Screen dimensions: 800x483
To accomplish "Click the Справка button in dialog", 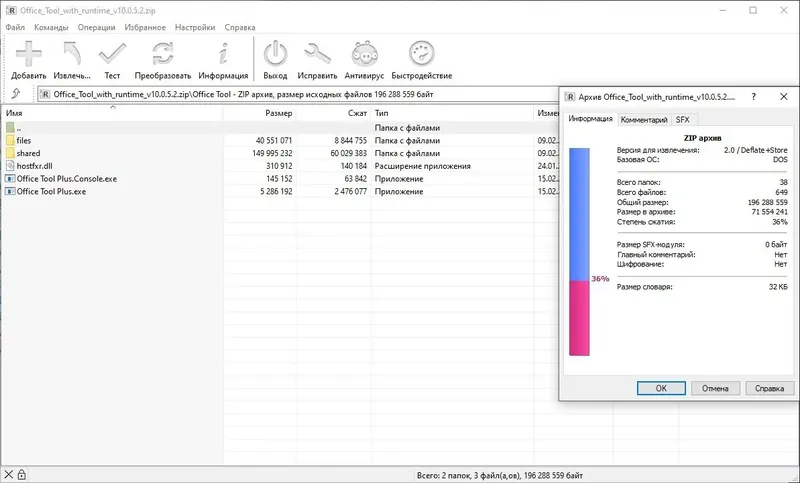I will click(769, 388).
